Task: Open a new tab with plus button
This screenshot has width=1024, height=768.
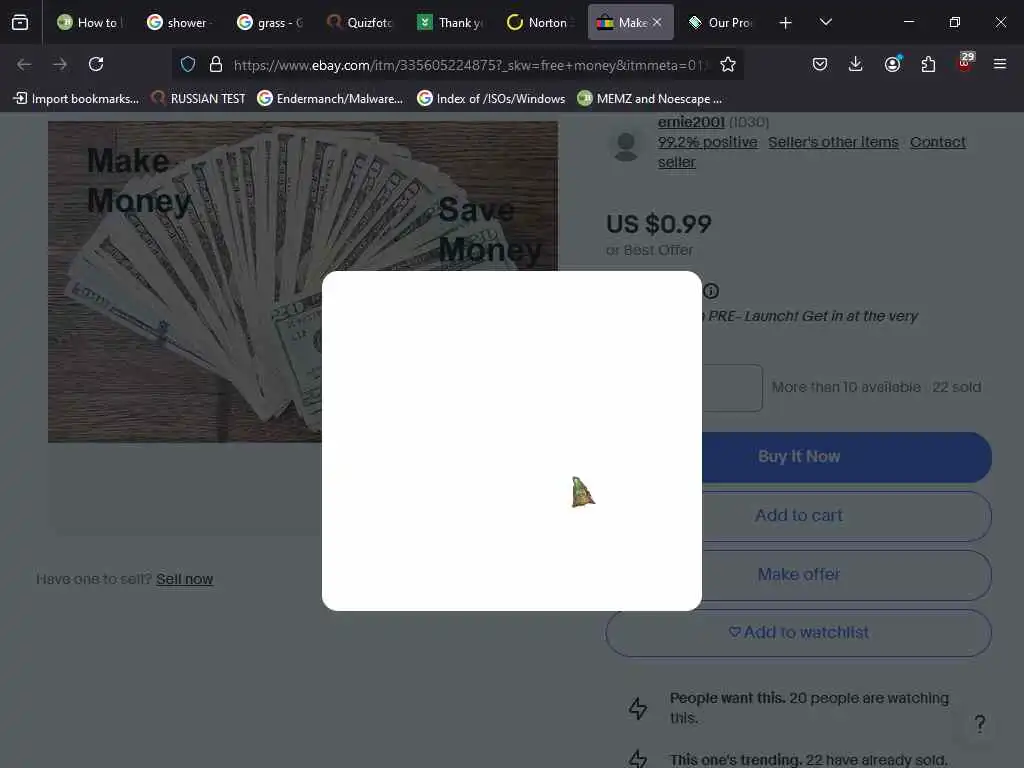Action: [785, 23]
